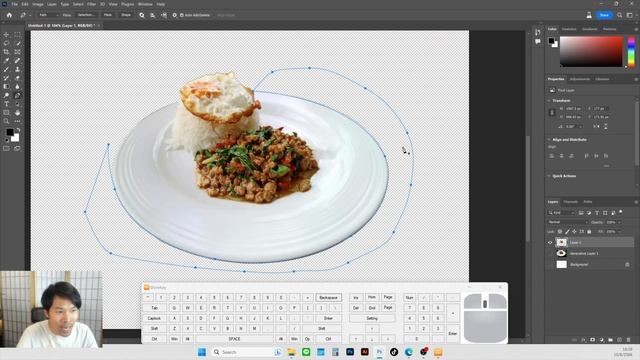Screen dimensions: 640x360
Task: Open the blend mode Normal dropdown
Action: tap(567, 222)
